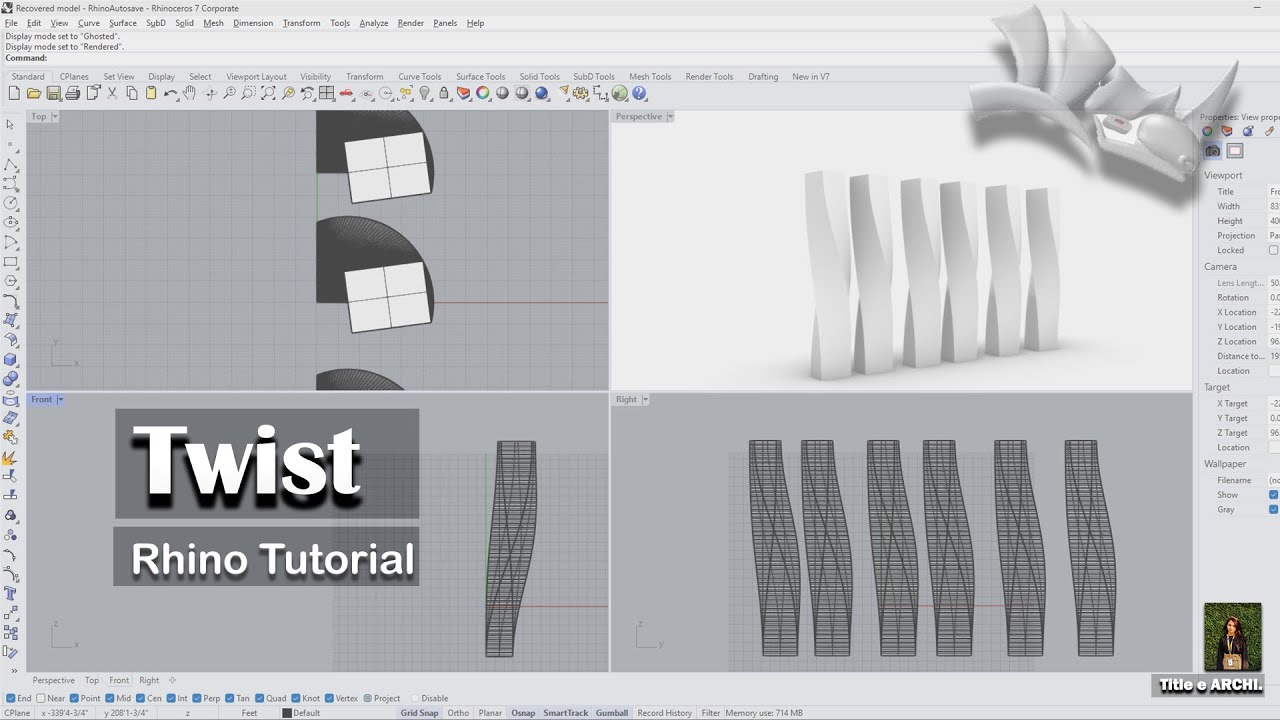Toggle the Vertex osnap checkbox
Image resolution: width=1280 pixels, height=720 pixels.
pyautogui.click(x=329, y=698)
